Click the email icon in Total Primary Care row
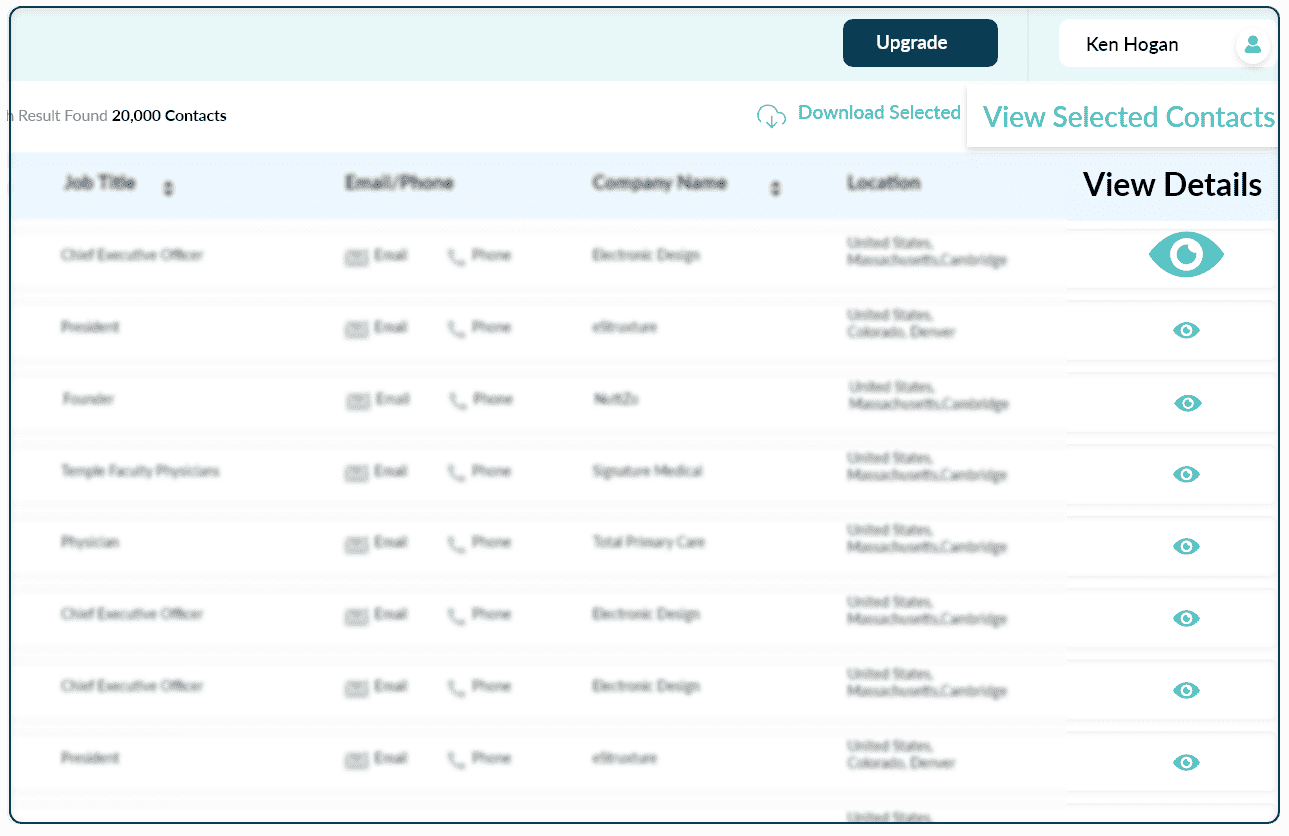Viewport: 1289px width, 836px height. (357, 544)
